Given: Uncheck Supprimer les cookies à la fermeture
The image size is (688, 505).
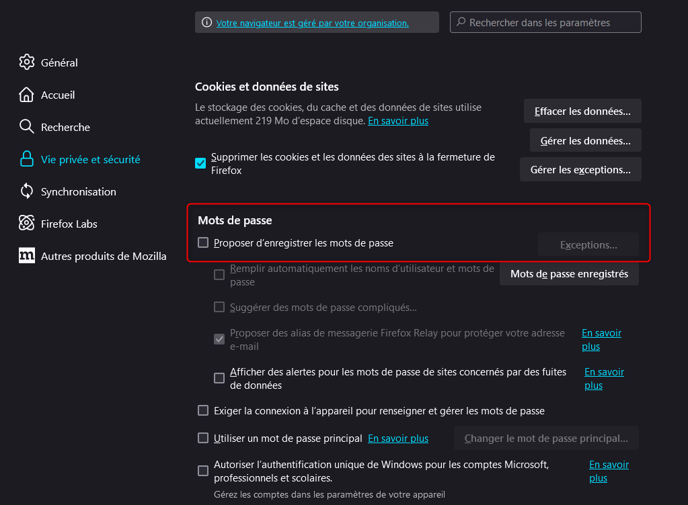Looking at the screenshot, I should click(201, 163).
